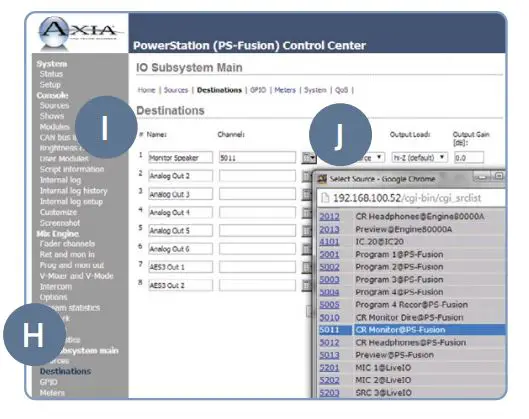Image resolution: width=529 pixels, height=419 pixels.
Task: Select source 5202 MIC 2@LiveIO
Action: (x=412, y=380)
